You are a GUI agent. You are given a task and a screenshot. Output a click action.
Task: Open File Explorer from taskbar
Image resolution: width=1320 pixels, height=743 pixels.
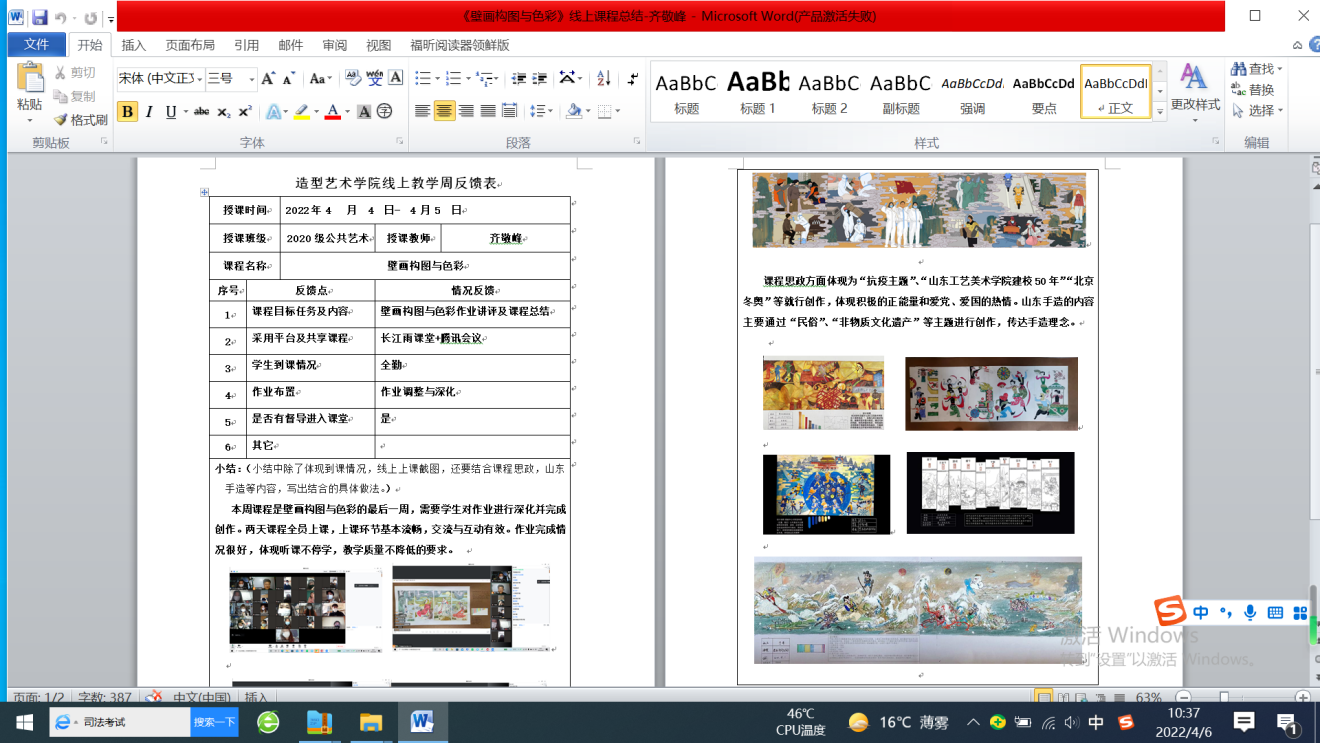(x=371, y=722)
